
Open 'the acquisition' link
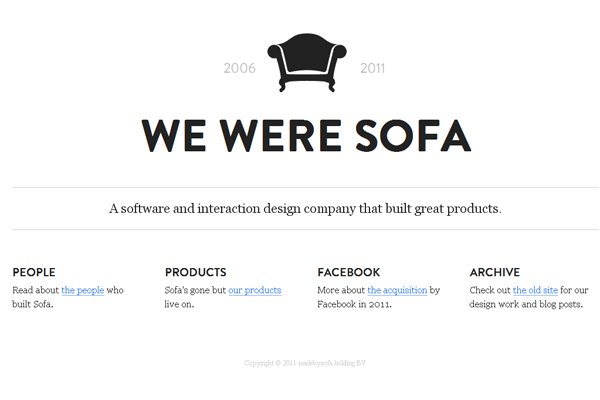397,290
